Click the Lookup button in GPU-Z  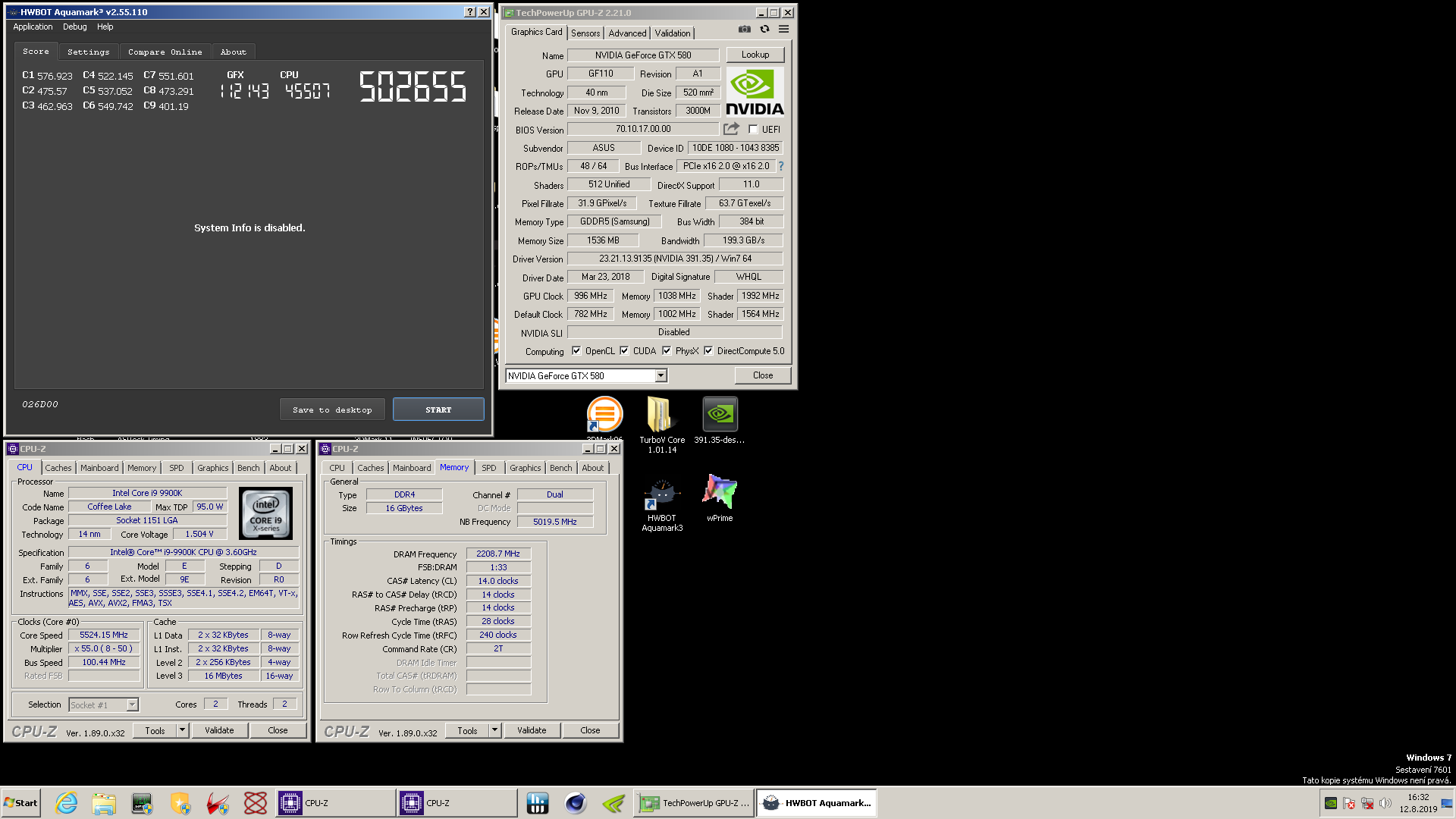(x=755, y=55)
